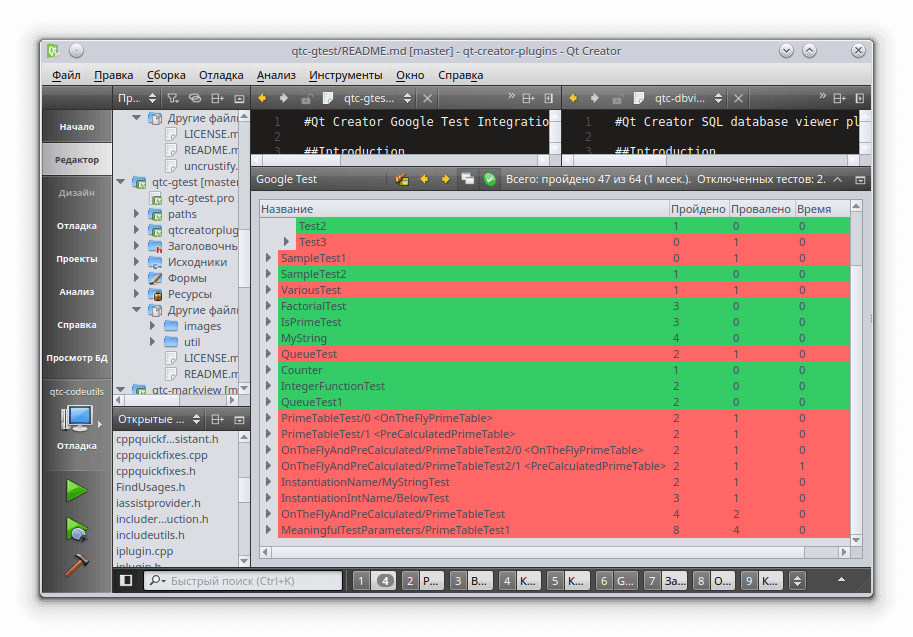The width and height of the screenshot is (913, 637).
Task: Go back in the qtc-dbviewer editor
Action: [573, 98]
